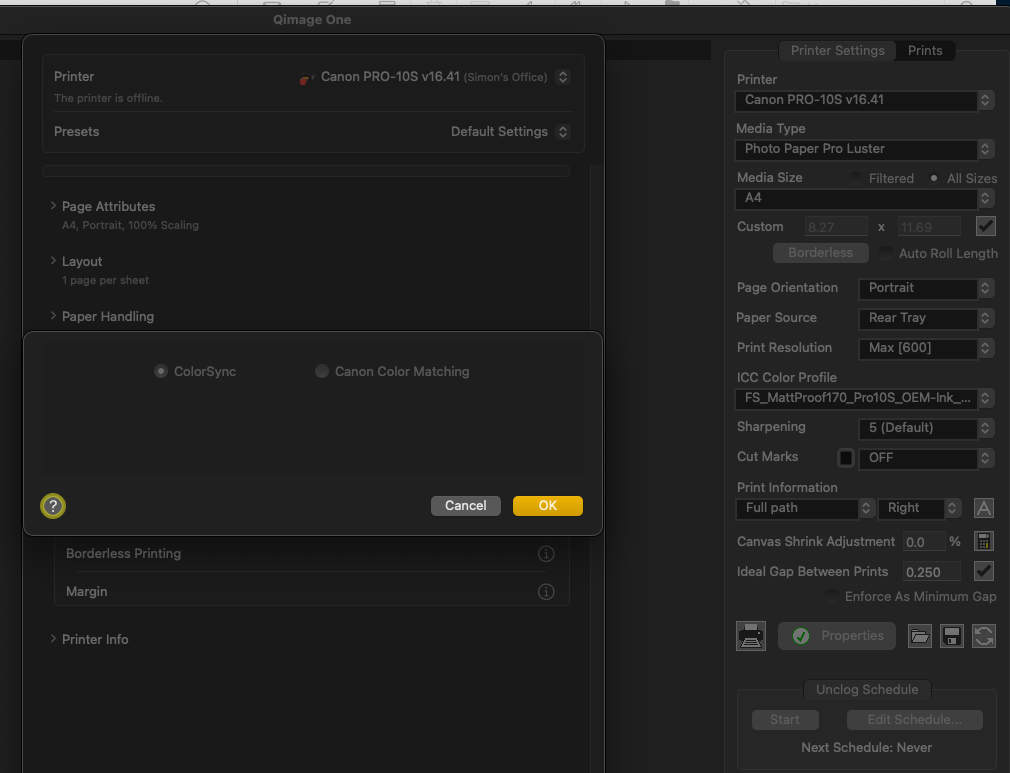Screen dimensions: 1010x773
Task: Open the font settings letter A icon
Action: tap(984, 508)
